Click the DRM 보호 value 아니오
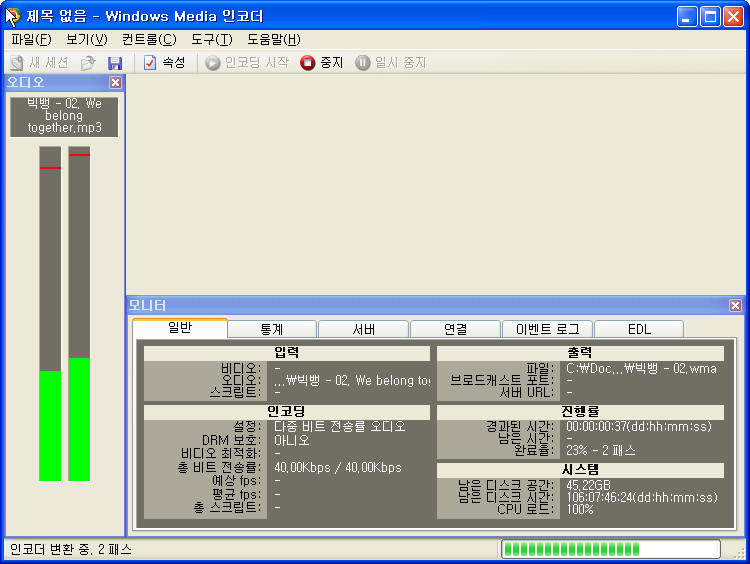750x564 pixels. pos(291,440)
